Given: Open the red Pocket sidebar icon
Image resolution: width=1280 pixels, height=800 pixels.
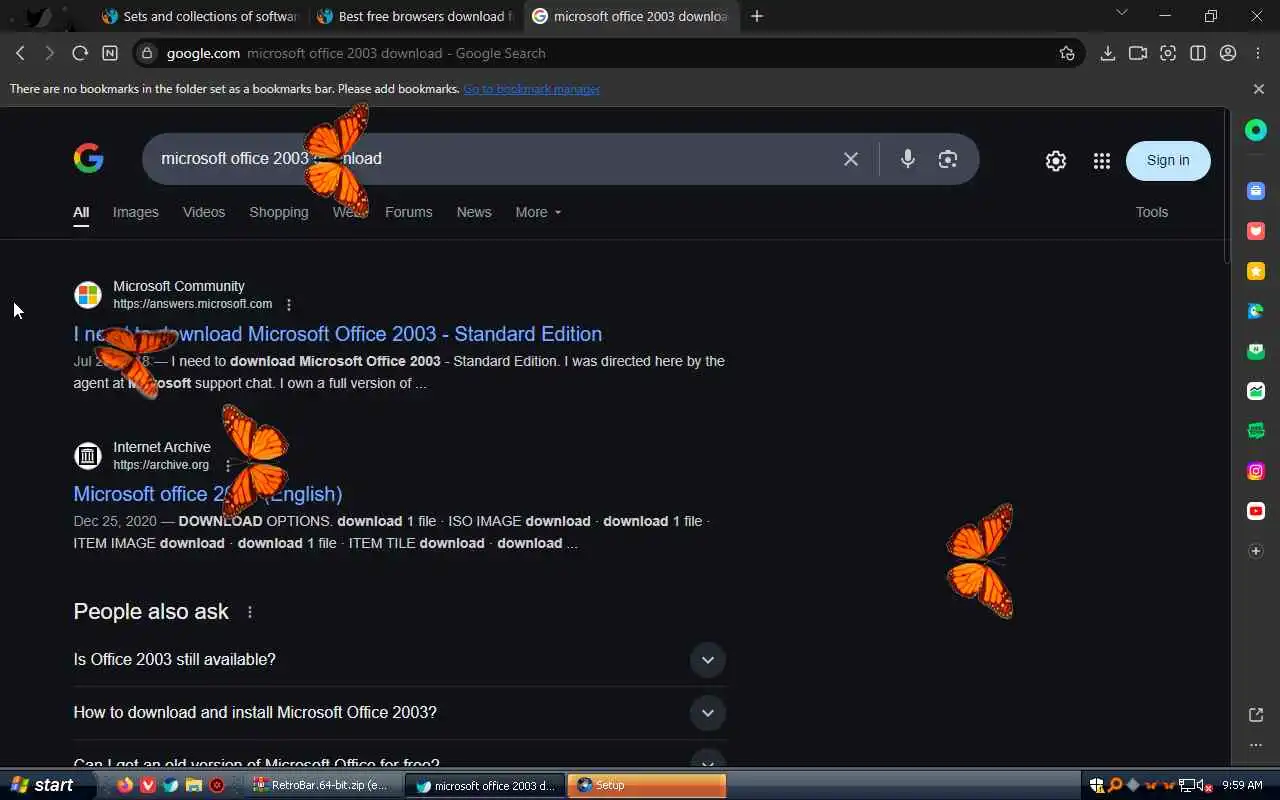Looking at the screenshot, I should click(x=1256, y=230).
